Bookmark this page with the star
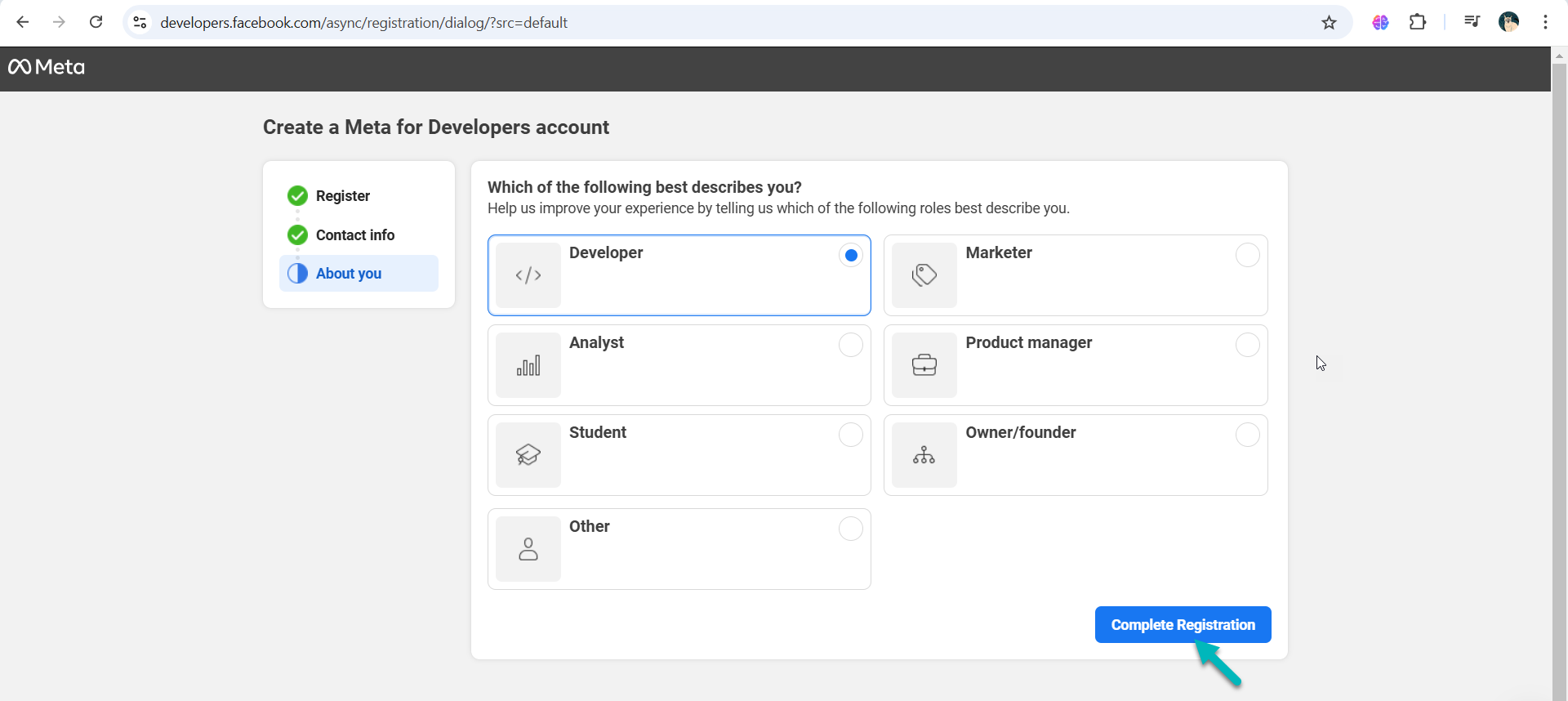 pyautogui.click(x=1329, y=22)
